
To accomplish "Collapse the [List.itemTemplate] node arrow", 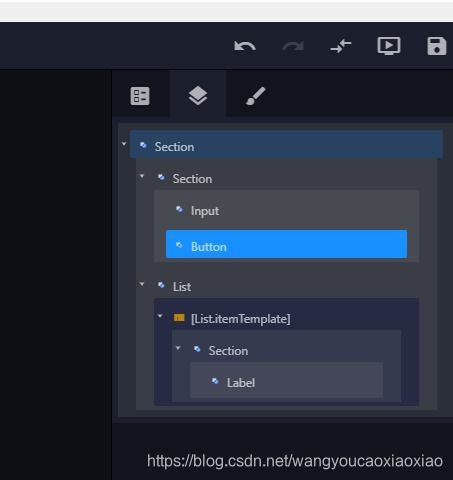I will pos(160,316).
